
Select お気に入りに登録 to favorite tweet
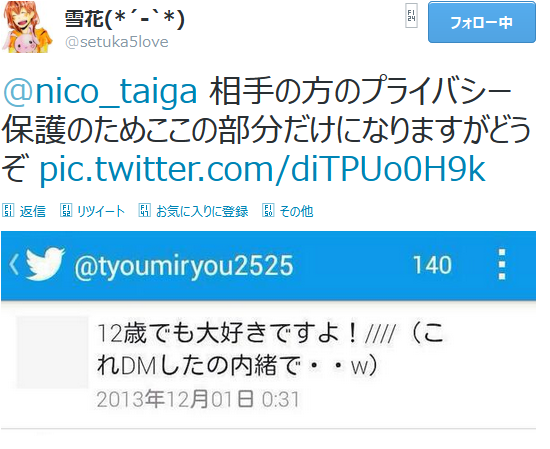[202, 211]
